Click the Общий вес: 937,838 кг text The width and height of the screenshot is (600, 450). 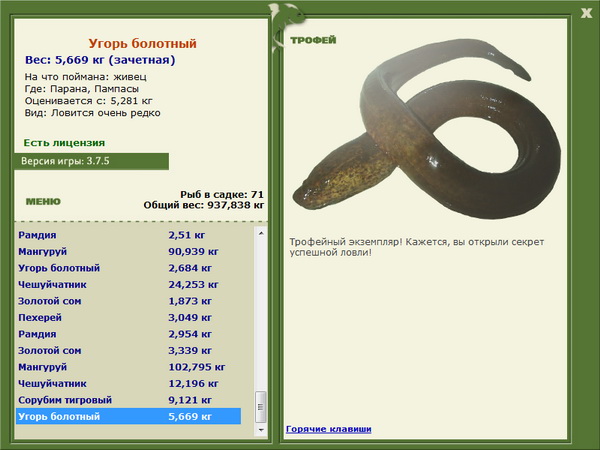tap(204, 205)
